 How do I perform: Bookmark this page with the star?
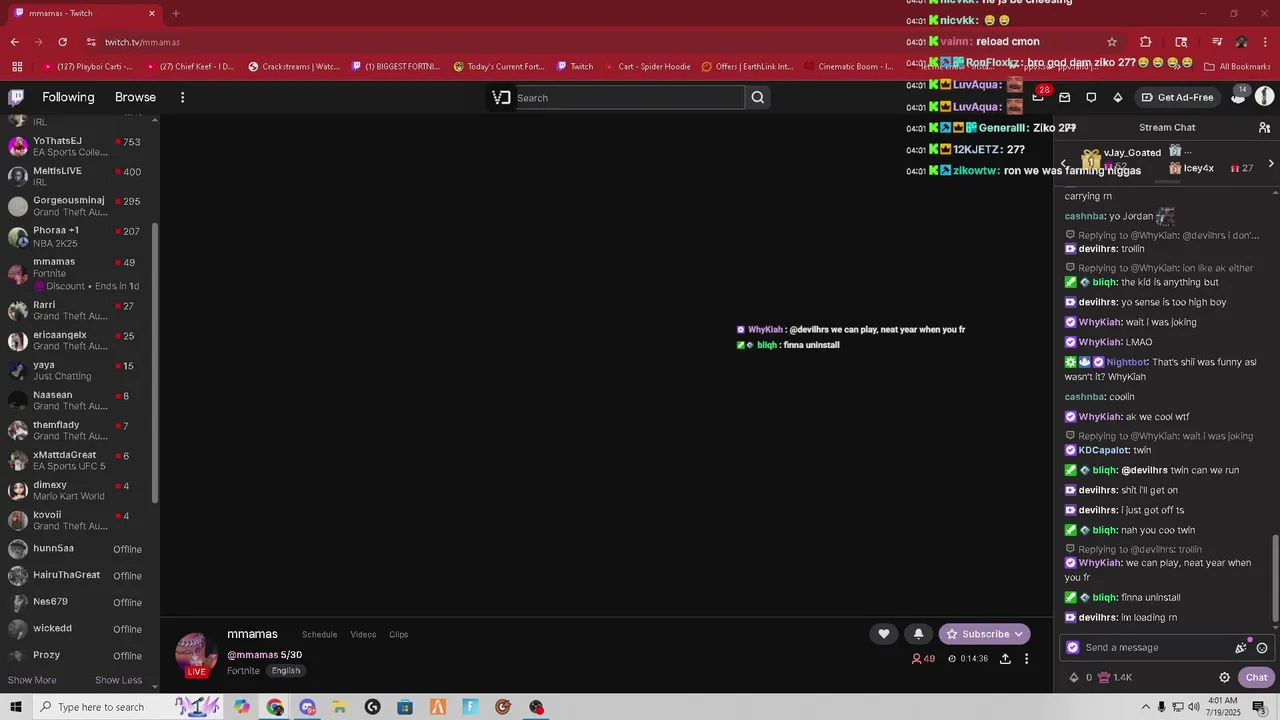[1112, 42]
